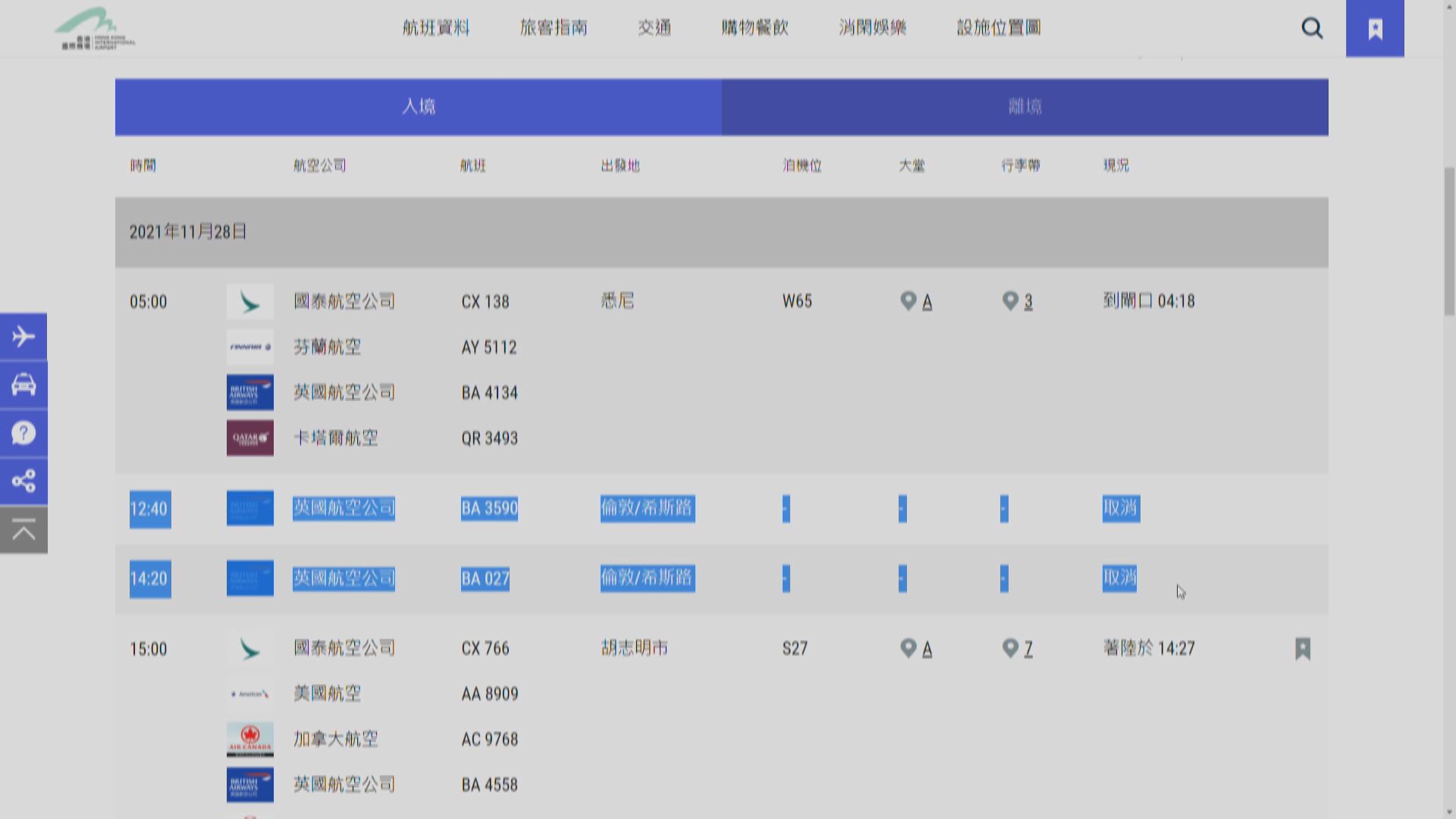1456x819 pixels.
Task: Click the search magnifier icon
Action: pyautogui.click(x=1312, y=29)
